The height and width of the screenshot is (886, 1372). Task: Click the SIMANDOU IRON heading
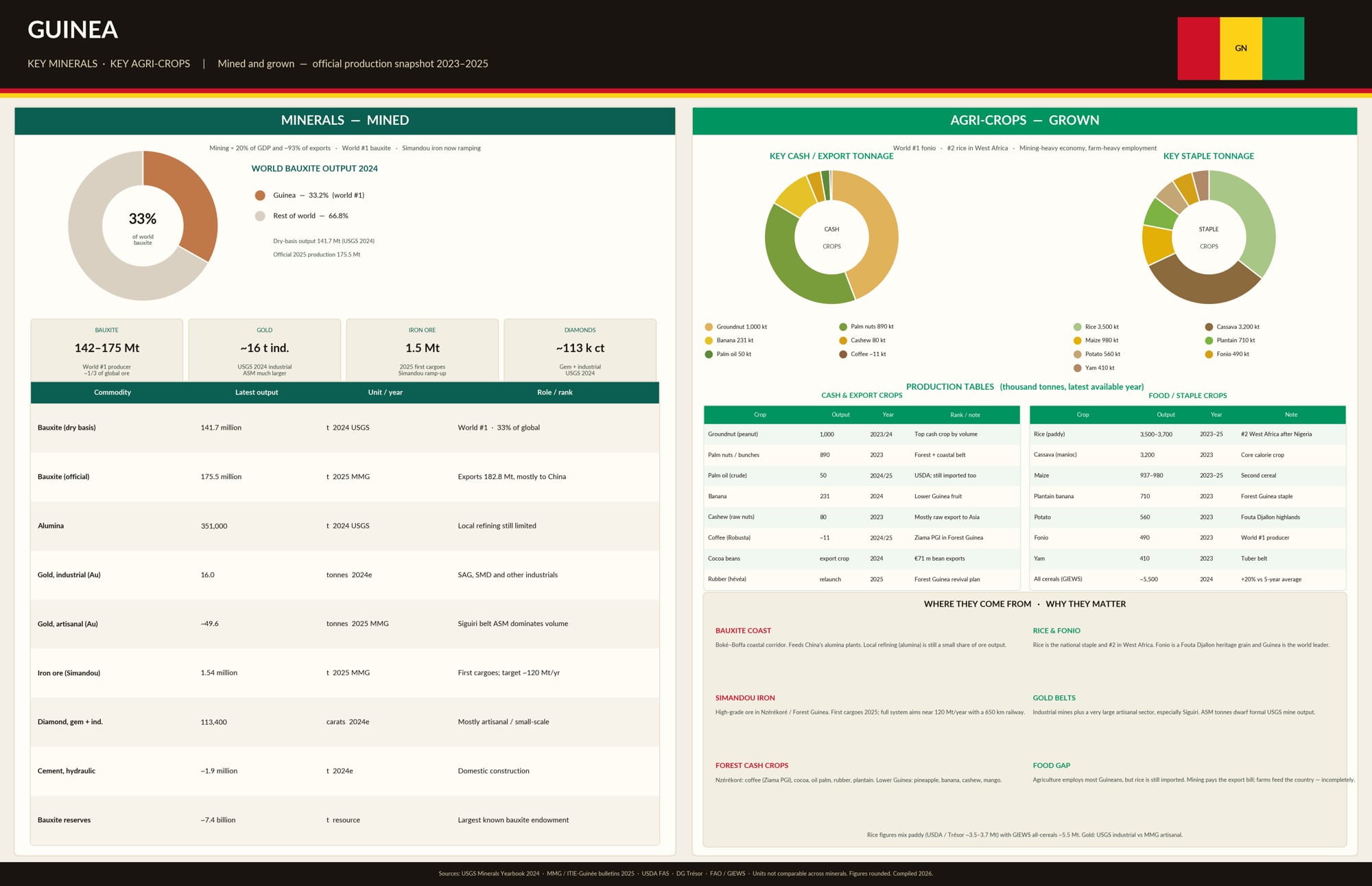pos(745,698)
